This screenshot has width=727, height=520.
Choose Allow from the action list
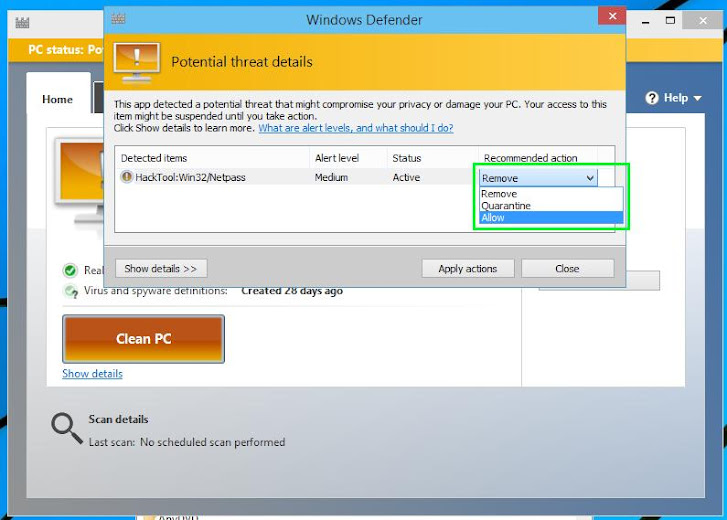[551, 218]
